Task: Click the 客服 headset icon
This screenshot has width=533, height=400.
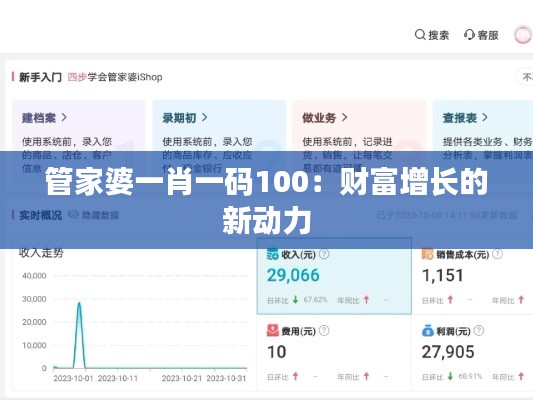Action: [x=469, y=35]
